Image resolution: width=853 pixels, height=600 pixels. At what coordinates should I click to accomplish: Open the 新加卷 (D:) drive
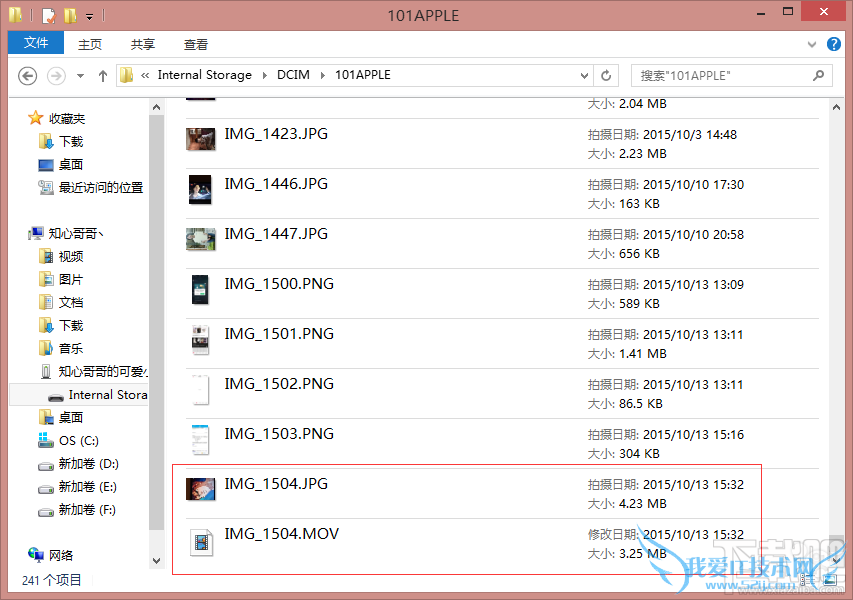(78, 464)
